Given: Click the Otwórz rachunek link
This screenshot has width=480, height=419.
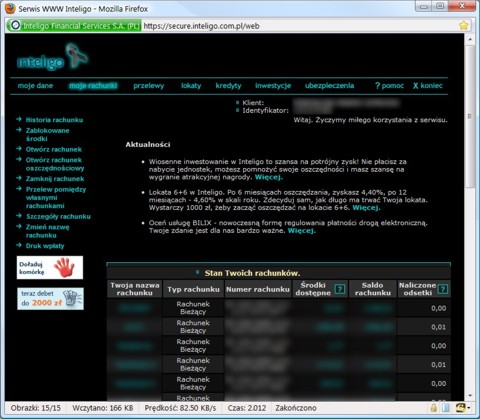Looking at the screenshot, I should 54,149.
